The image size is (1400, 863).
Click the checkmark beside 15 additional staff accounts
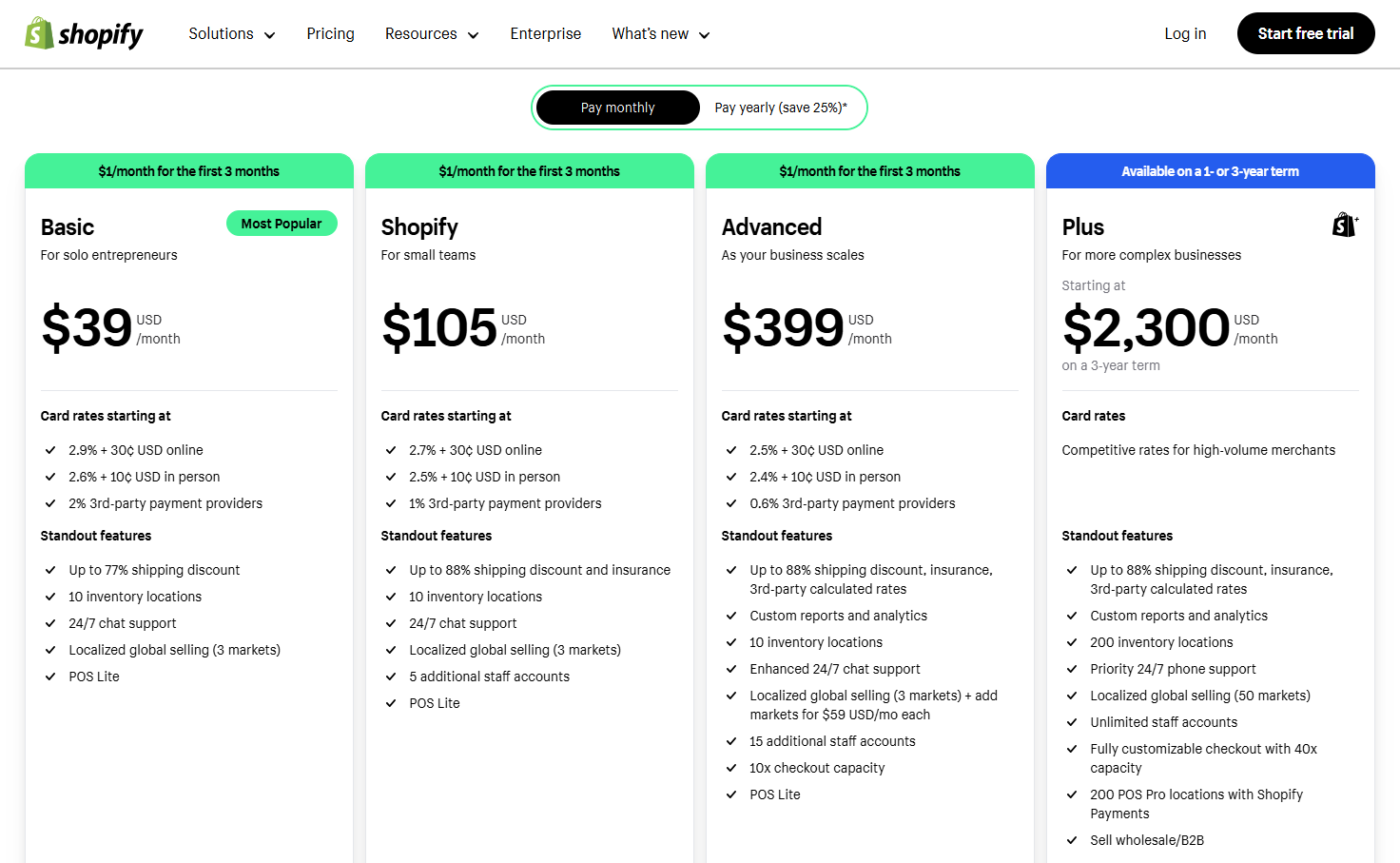[731, 741]
